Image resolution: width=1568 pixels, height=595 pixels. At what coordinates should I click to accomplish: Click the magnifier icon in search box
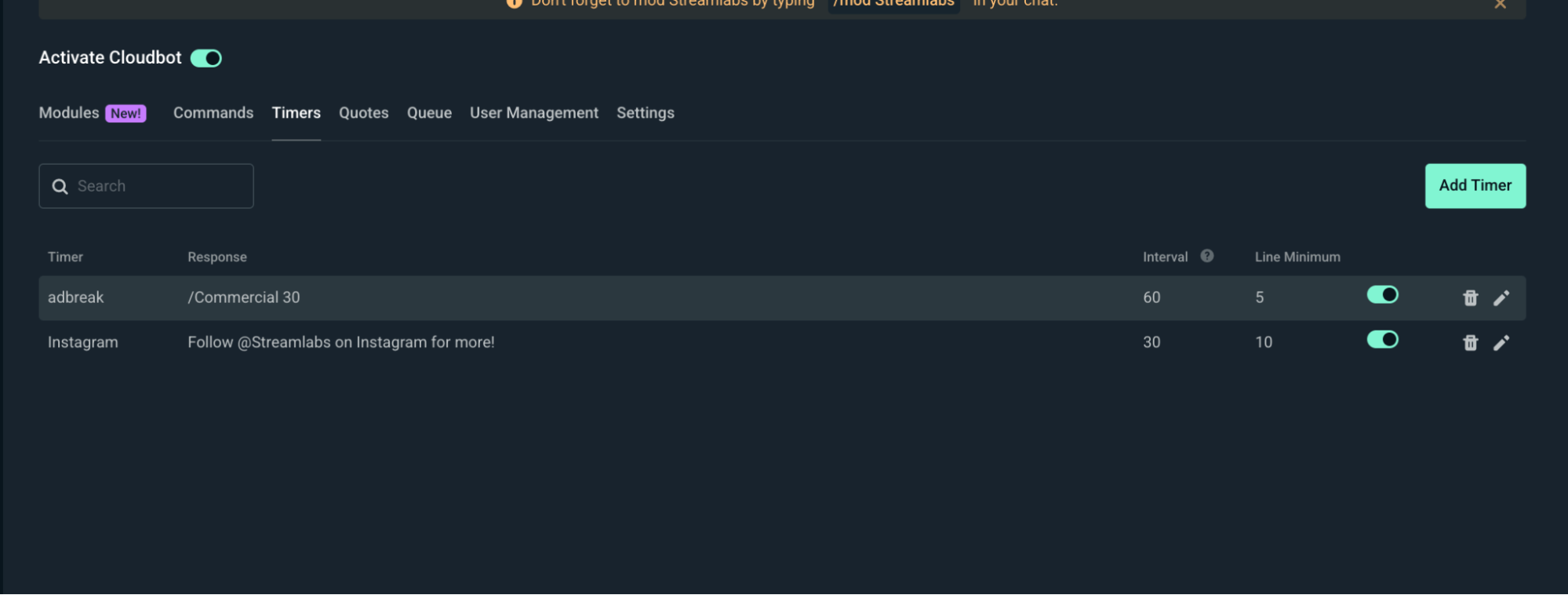coord(60,186)
